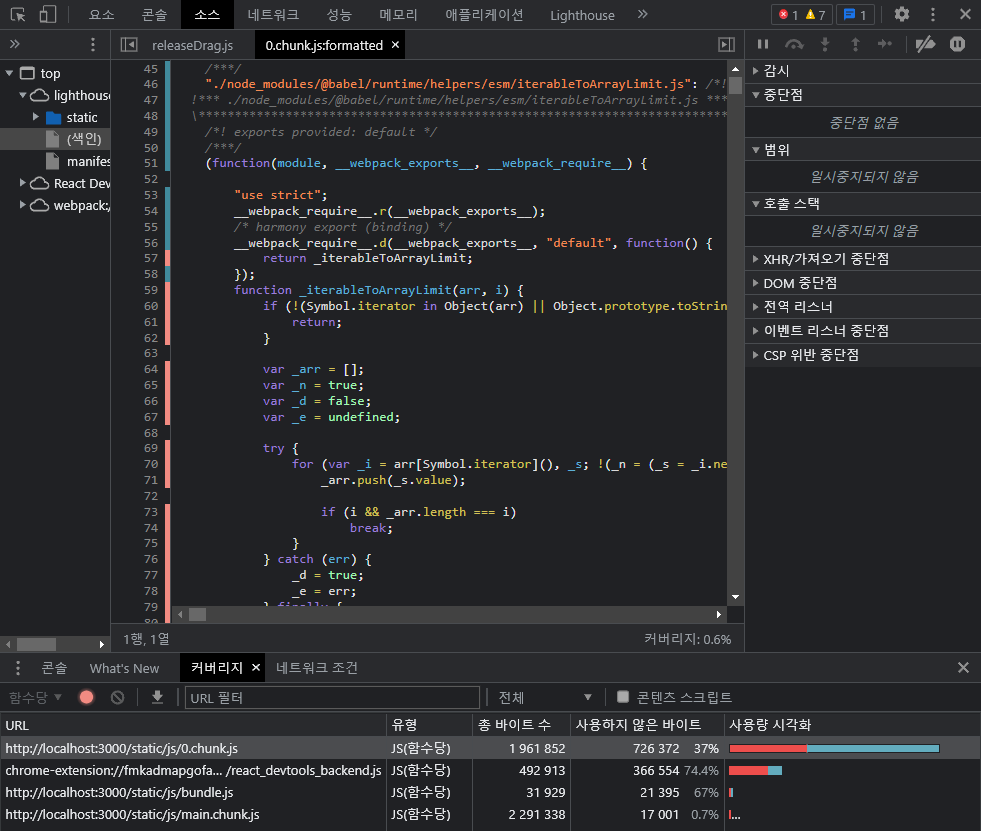Close the bottom drawer

click(963, 668)
